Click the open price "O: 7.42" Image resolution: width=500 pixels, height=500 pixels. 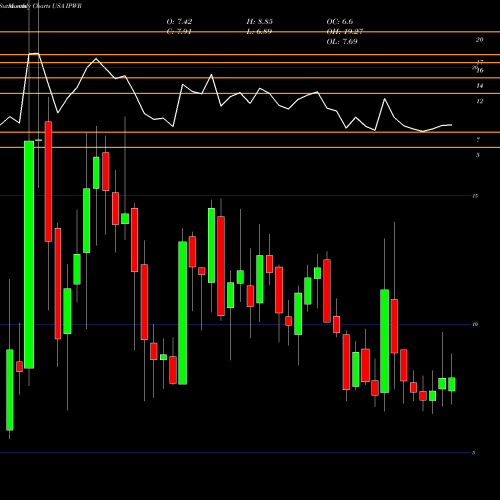179,22
